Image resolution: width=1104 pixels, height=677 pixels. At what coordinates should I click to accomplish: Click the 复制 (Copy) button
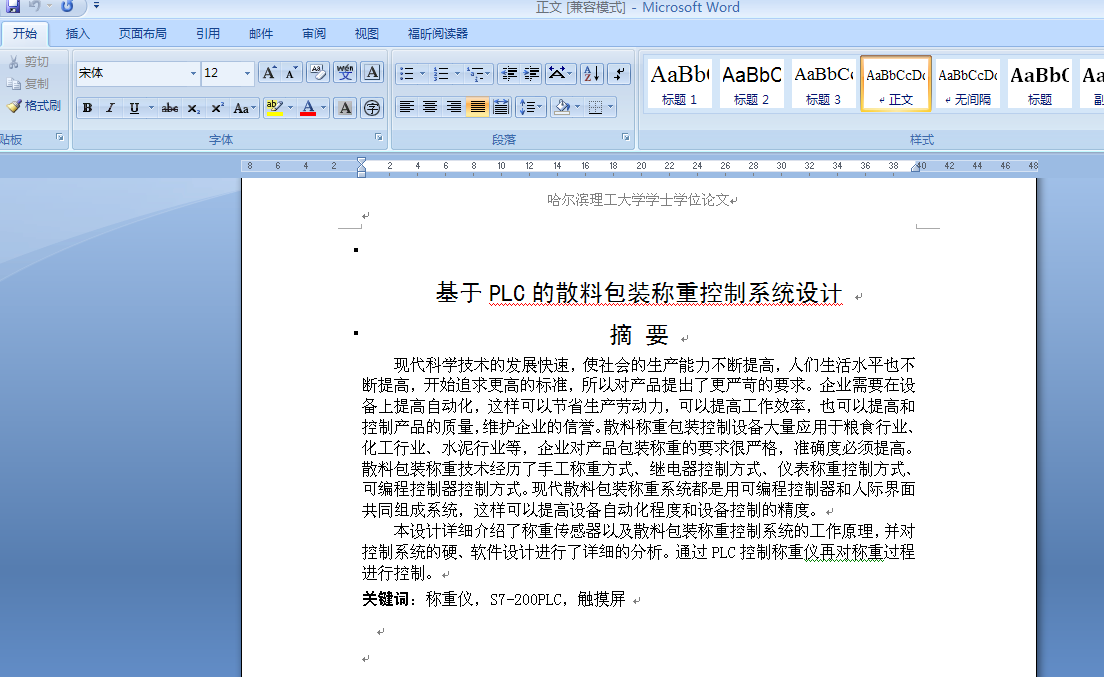point(28,84)
